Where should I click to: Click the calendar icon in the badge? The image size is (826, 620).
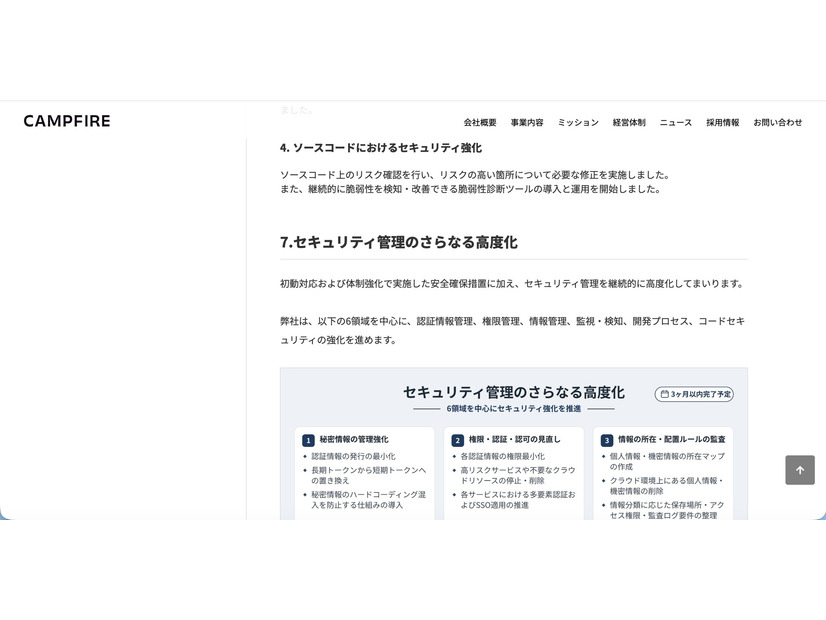pyautogui.click(x=664, y=394)
